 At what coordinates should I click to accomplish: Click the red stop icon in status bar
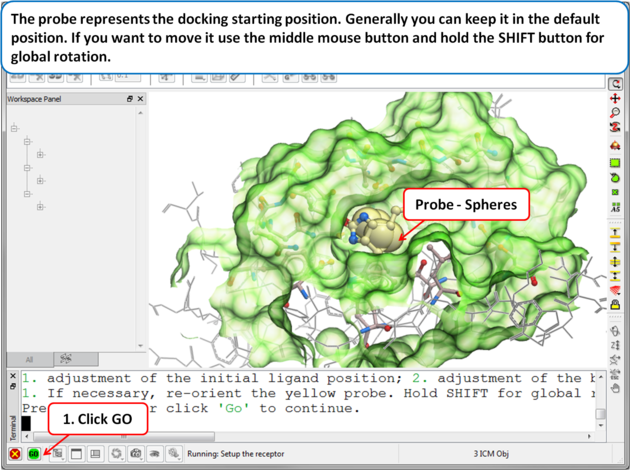click(14, 454)
